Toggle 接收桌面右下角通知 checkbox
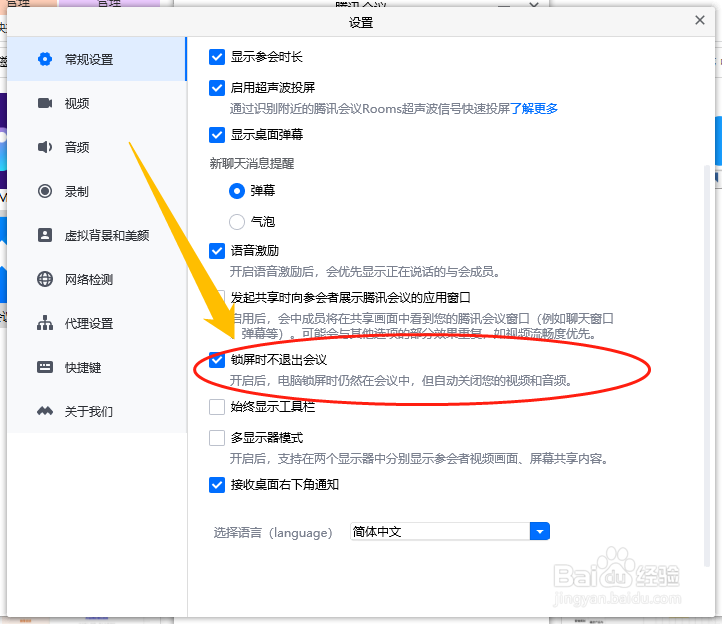The height and width of the screenshot is (624, 722). [217, 485]
